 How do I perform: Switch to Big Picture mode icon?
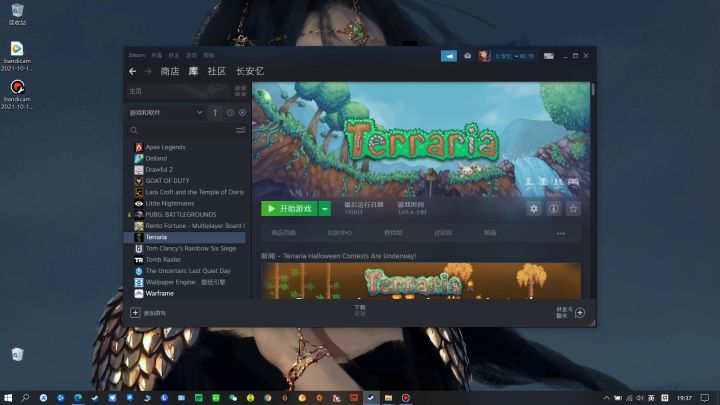point(549,56)
